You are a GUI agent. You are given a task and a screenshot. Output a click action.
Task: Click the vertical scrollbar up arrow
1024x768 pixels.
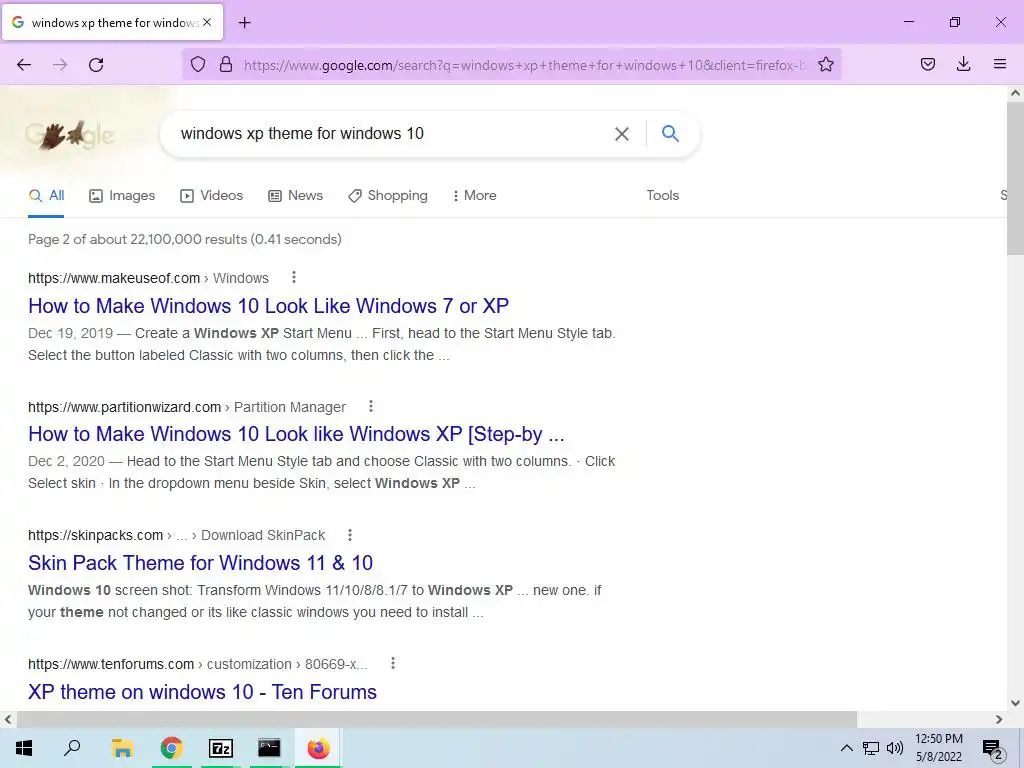point(1015,93)
